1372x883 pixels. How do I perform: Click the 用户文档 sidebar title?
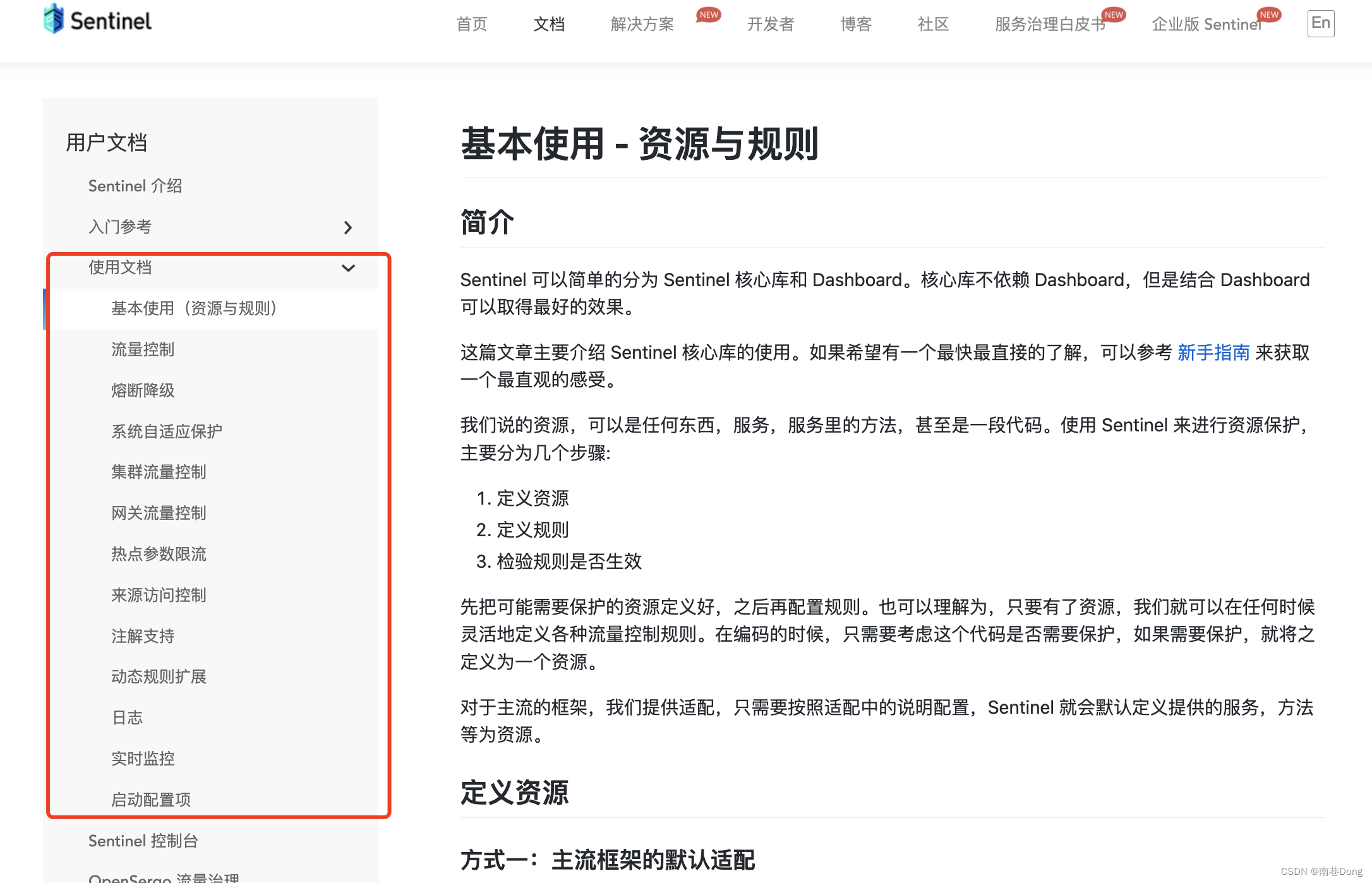(106, 143)
